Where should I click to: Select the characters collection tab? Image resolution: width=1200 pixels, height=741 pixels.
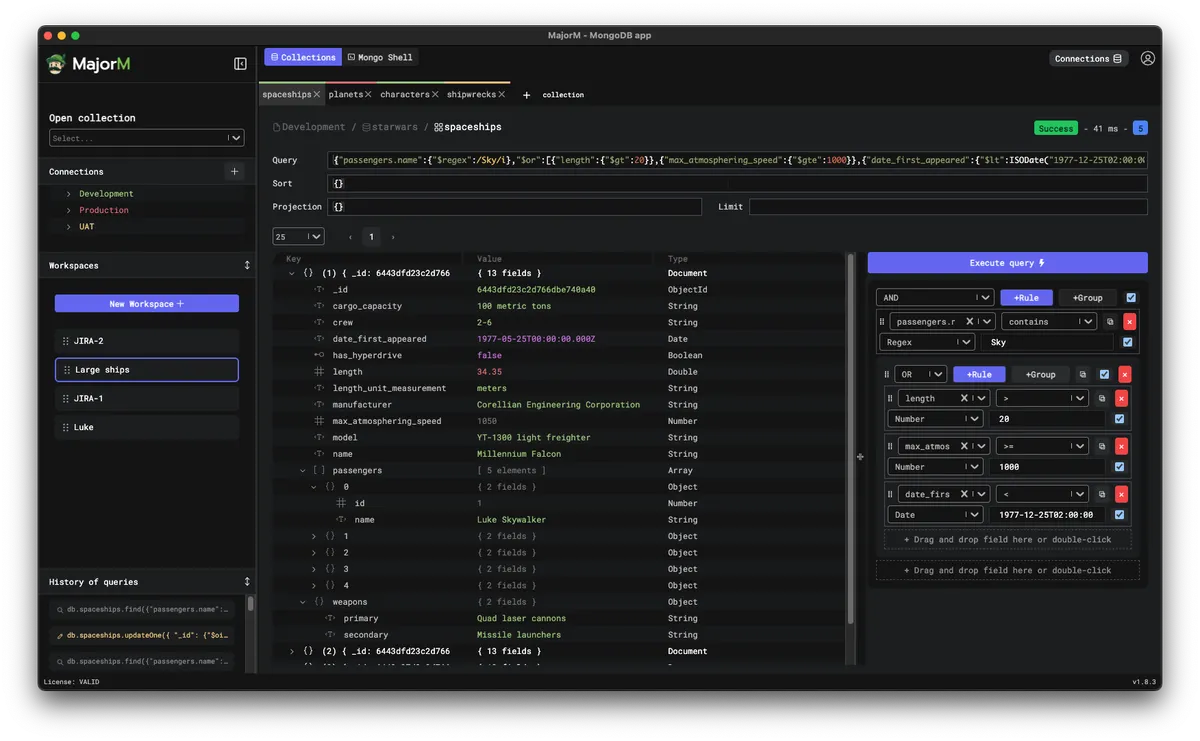[404, 94]
